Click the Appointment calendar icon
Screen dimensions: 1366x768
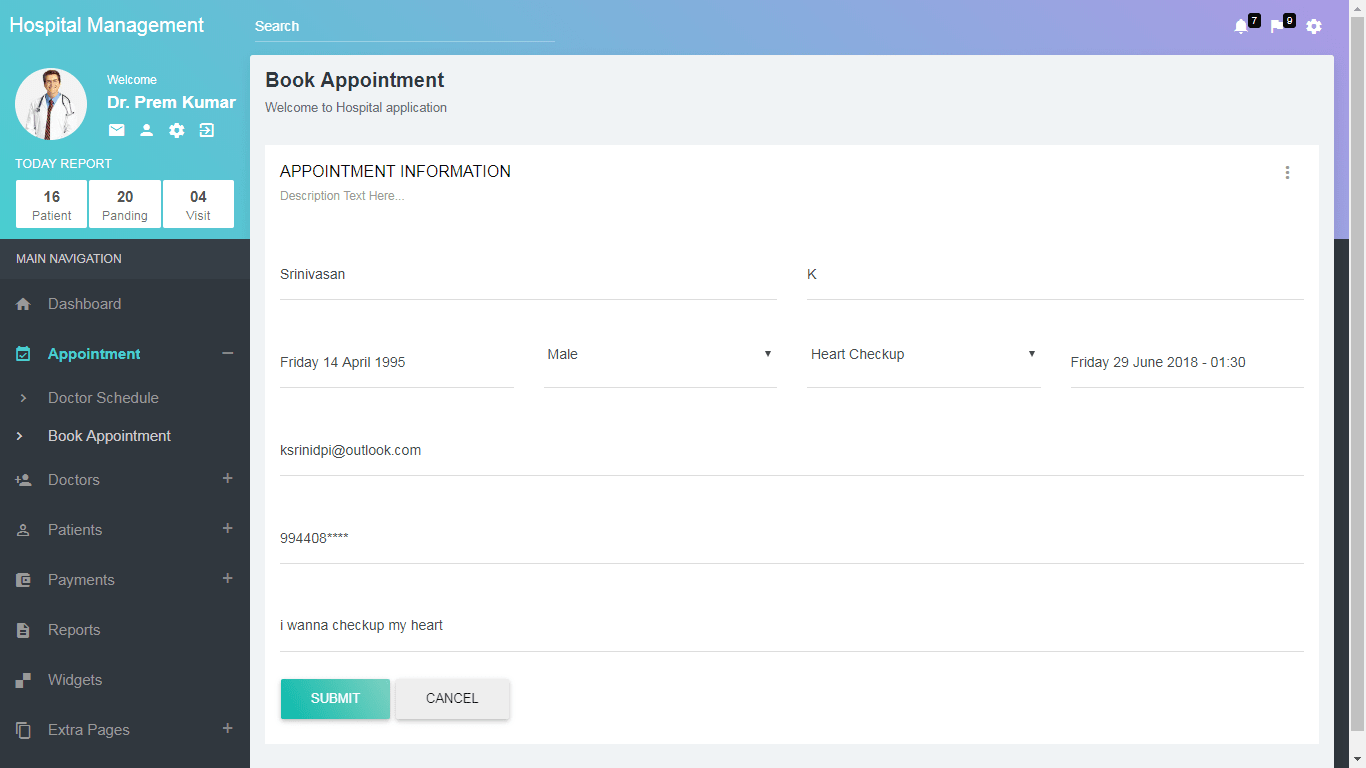point(24,354)
